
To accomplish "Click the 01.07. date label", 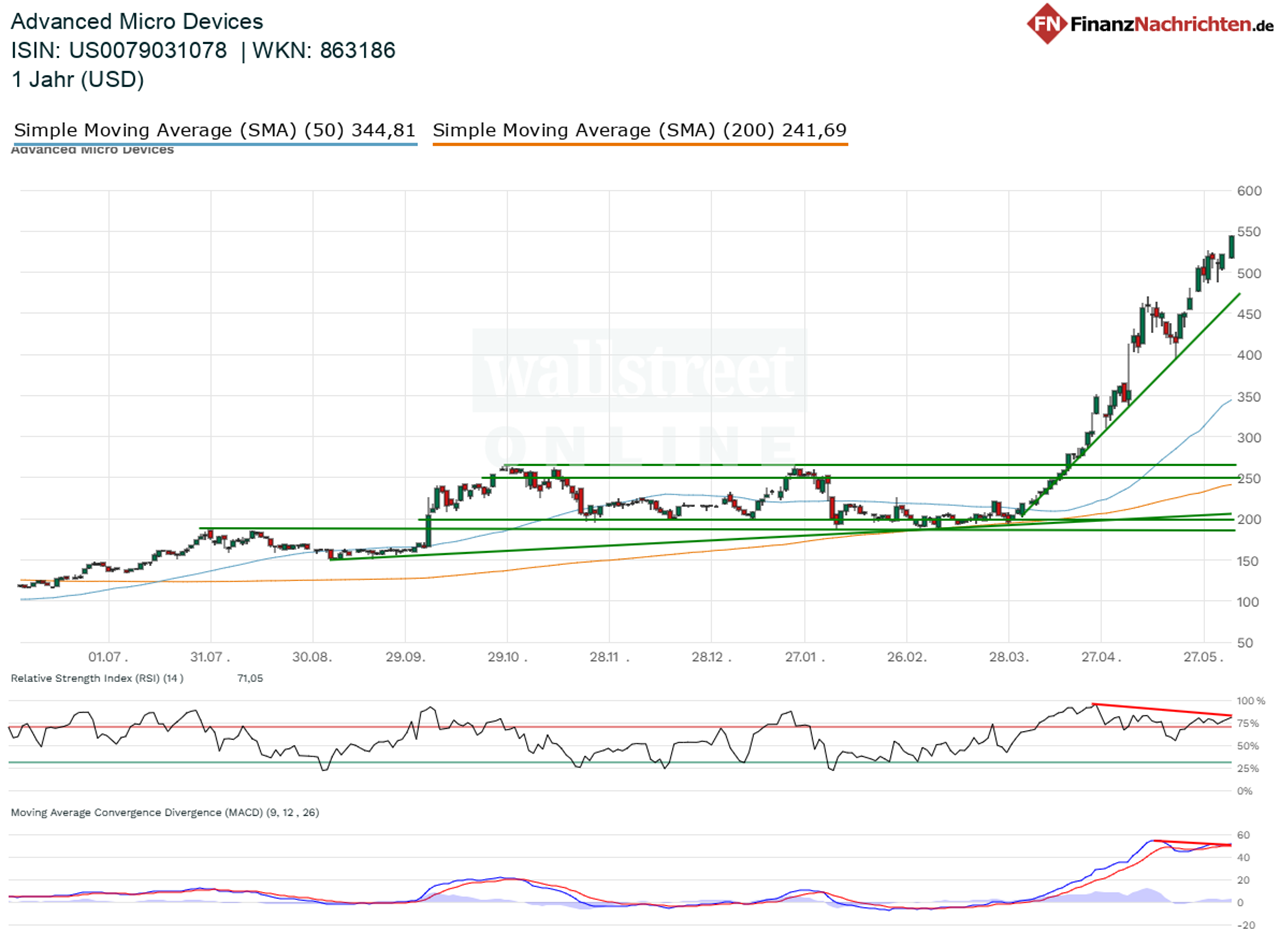I will pyautogui.click(x=109, y=657).
